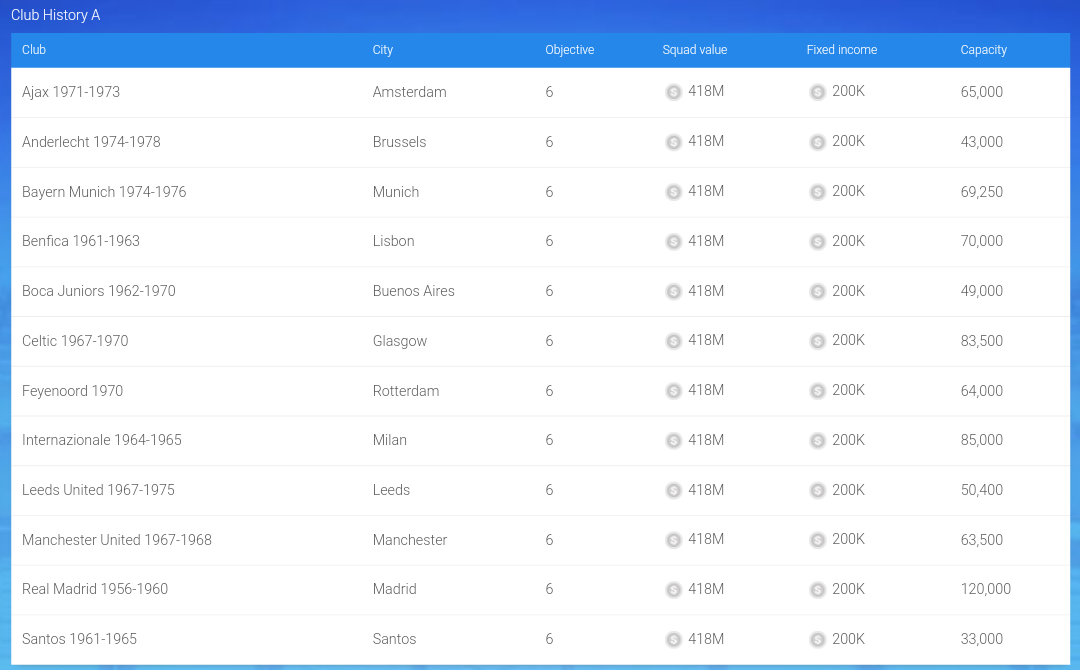Click the coin icon in Anderlecht squad value cell

click(x=674, y=142)
